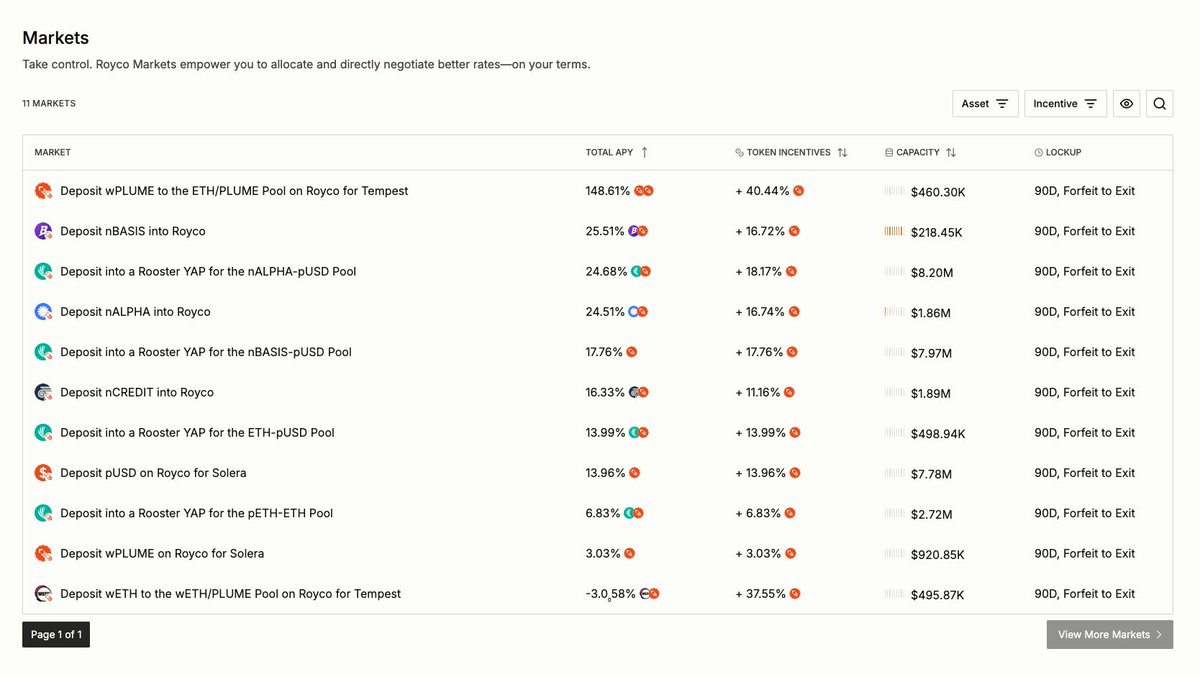Click the nALPHA-pUSD Rooster market icon
1200x677 pixels.
point(43,271)
